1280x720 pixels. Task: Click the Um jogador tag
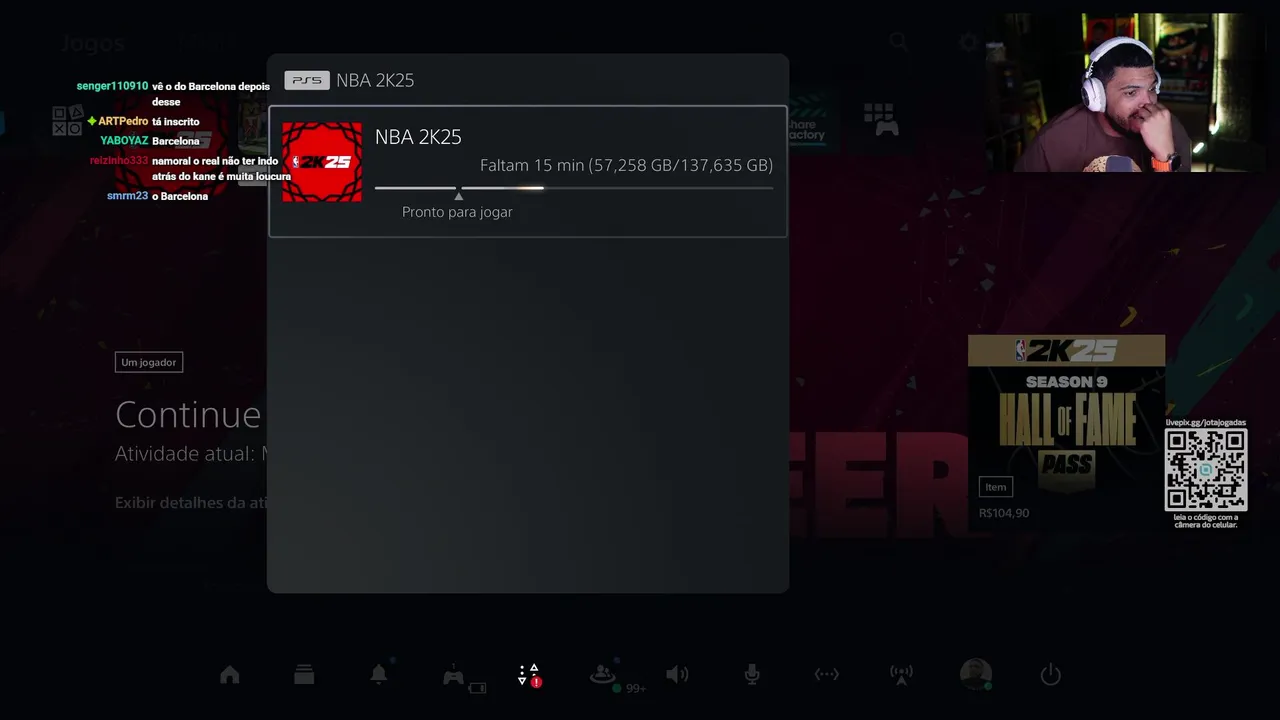pyautogui.click(x=149, y=362)
